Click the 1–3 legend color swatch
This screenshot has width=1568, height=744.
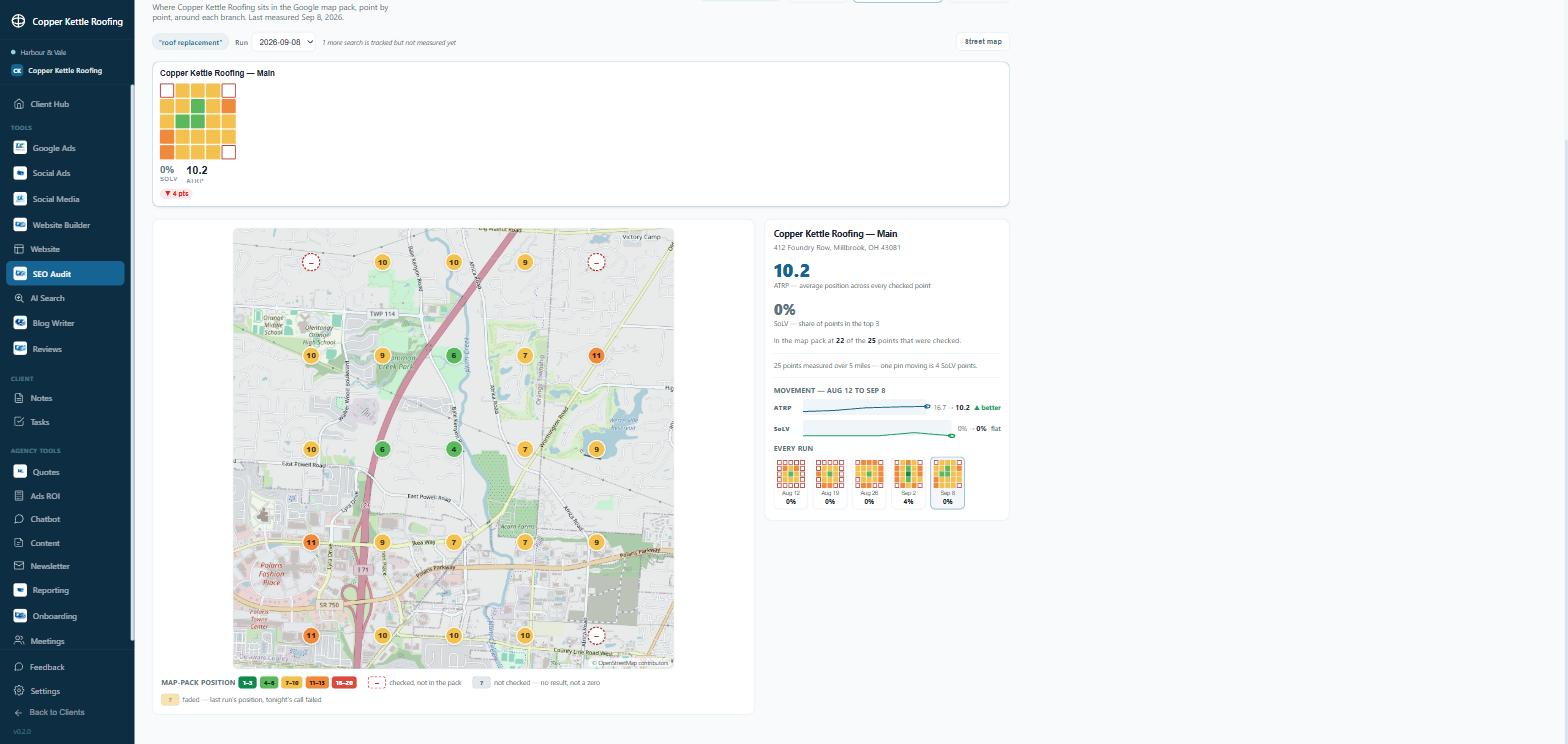(247, 683)
